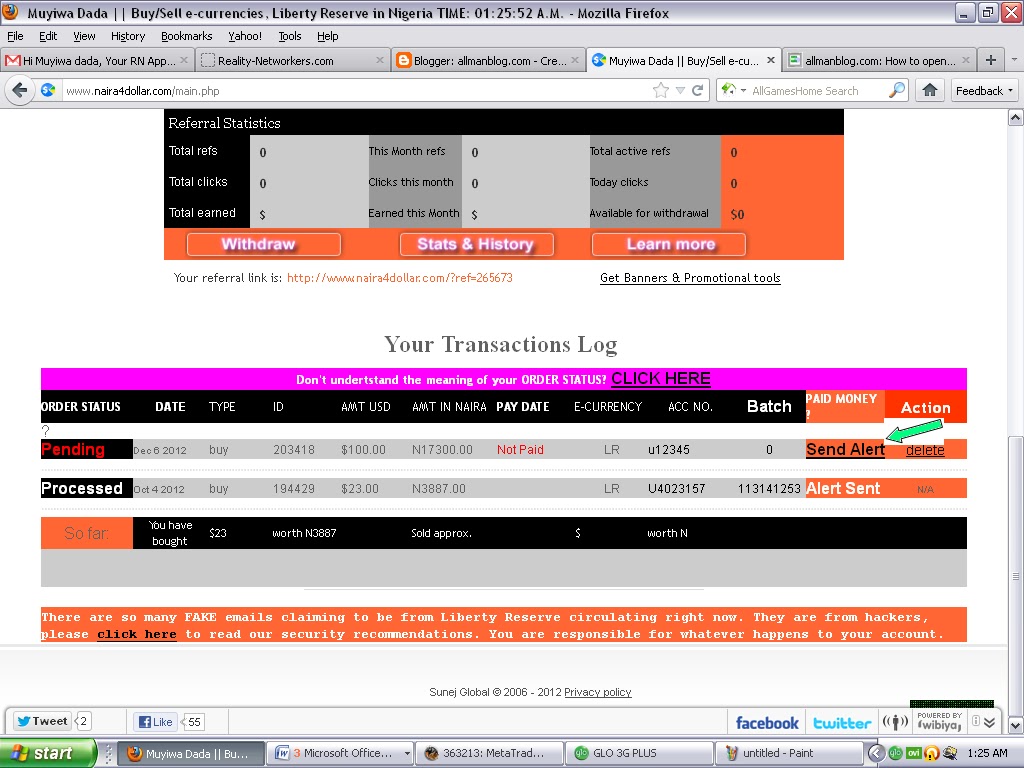Click Send Alert for the pending order

tap(845, 449)
